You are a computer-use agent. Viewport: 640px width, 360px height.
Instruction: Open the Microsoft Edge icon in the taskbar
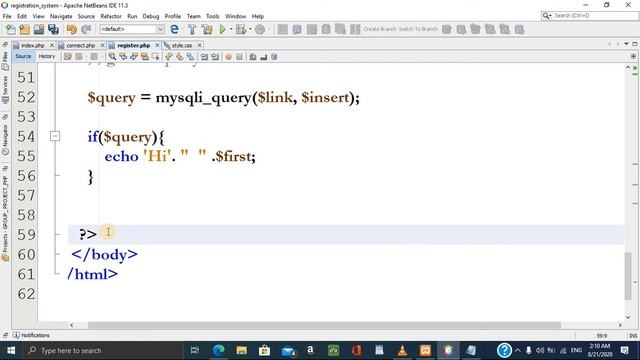(x=219, y=350)
